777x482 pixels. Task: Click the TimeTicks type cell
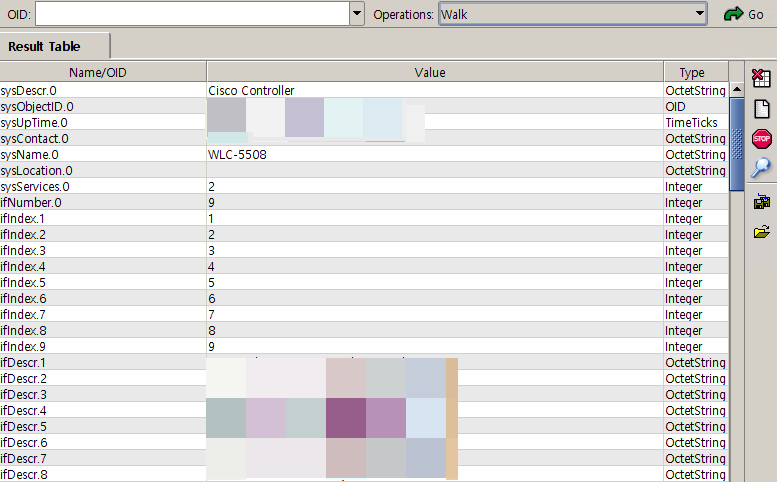(x=696, y=122)
